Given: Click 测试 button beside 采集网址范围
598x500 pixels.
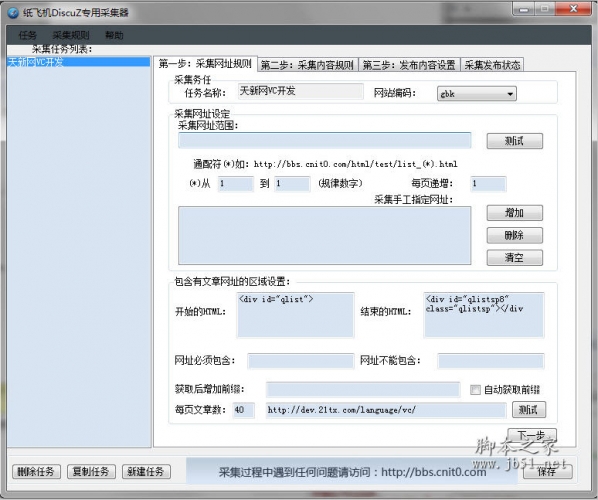Looking at the screenshot, I should 514,141.
